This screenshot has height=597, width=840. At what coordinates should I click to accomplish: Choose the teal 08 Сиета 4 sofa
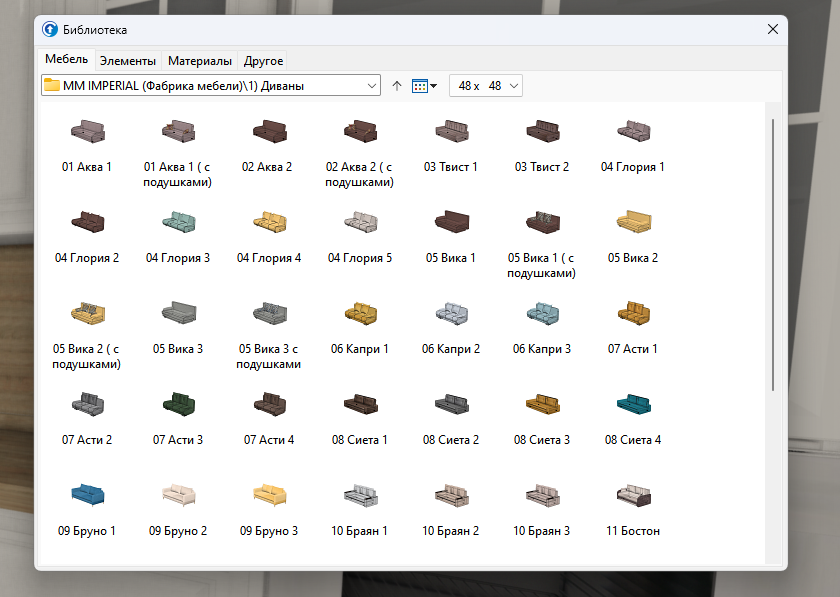click(x=633, y=404)
